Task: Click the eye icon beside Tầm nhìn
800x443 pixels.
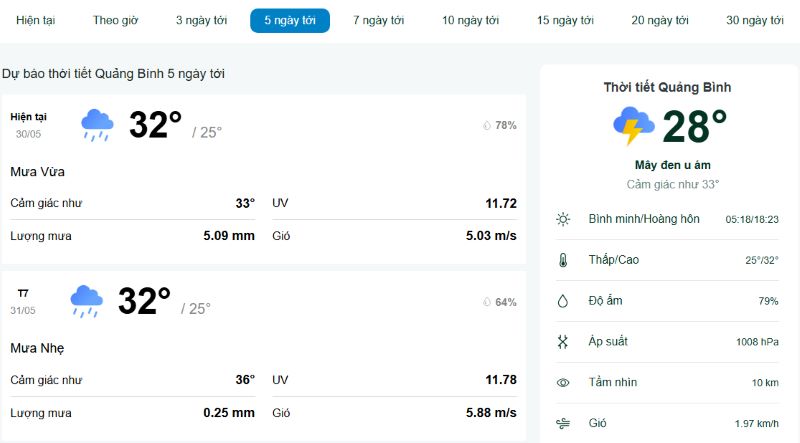Action: coord(563,382)
